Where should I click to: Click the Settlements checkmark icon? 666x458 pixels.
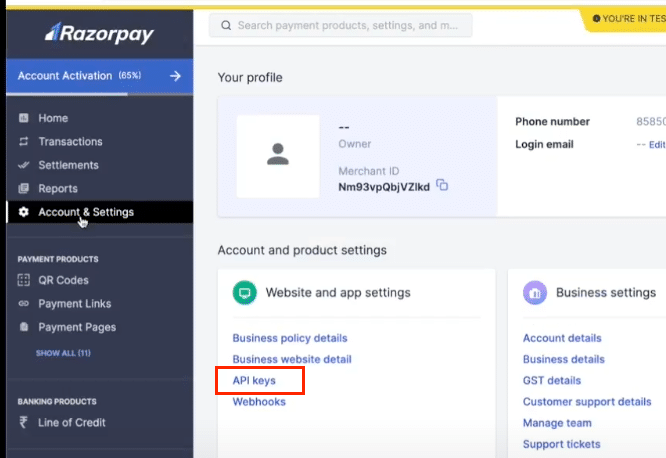24,165
